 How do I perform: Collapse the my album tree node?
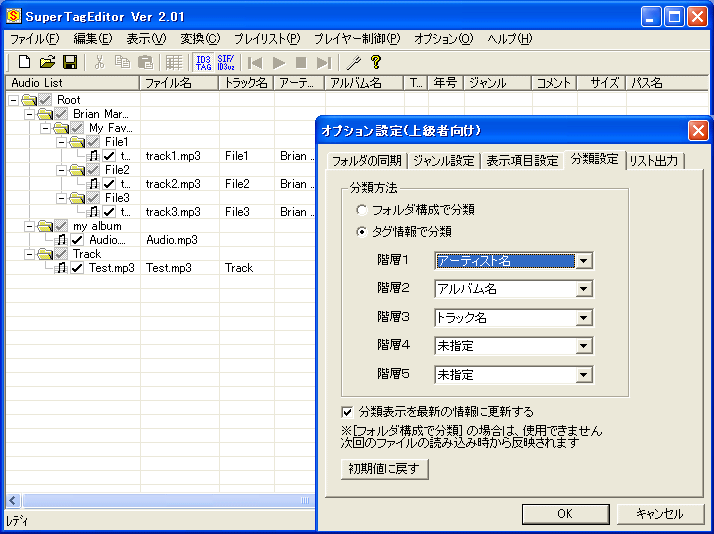point(30,226)
